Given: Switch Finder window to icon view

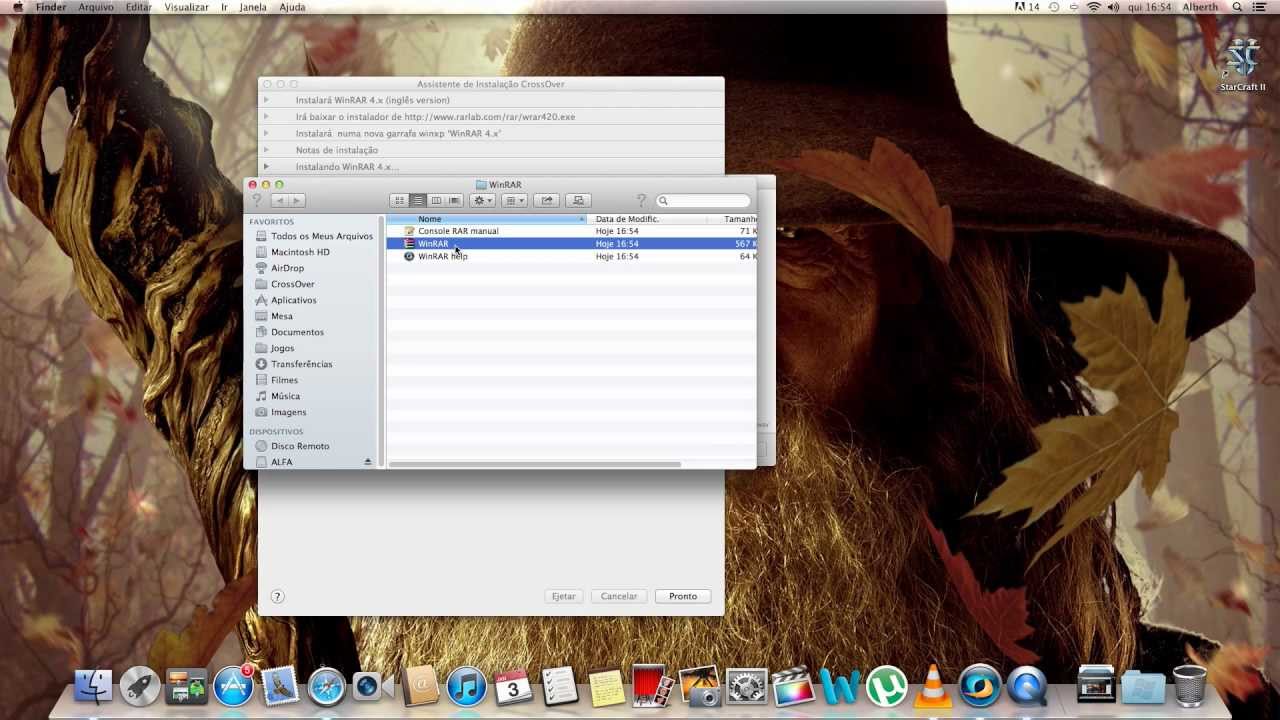Looking at the screenshot, I should coord(399,201).
